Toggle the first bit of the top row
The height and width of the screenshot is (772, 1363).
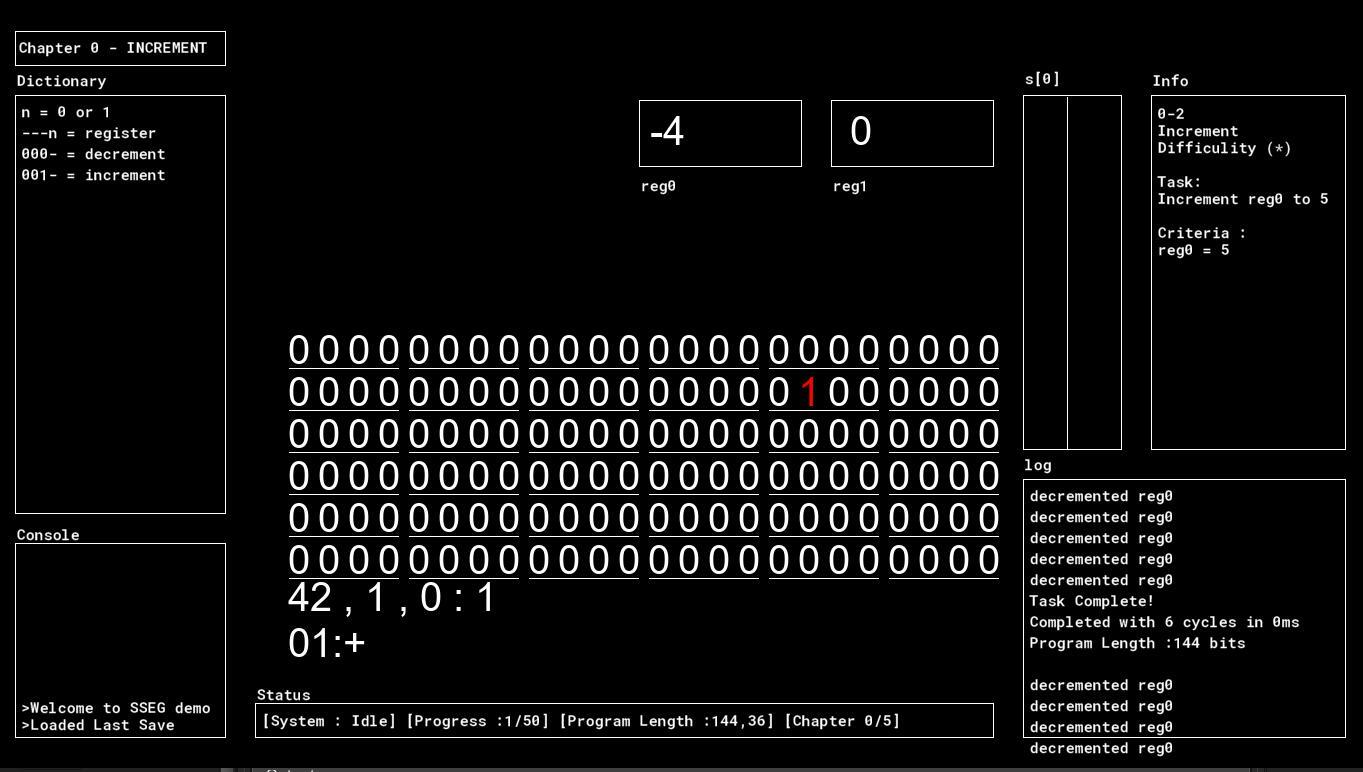coord(299,350)
